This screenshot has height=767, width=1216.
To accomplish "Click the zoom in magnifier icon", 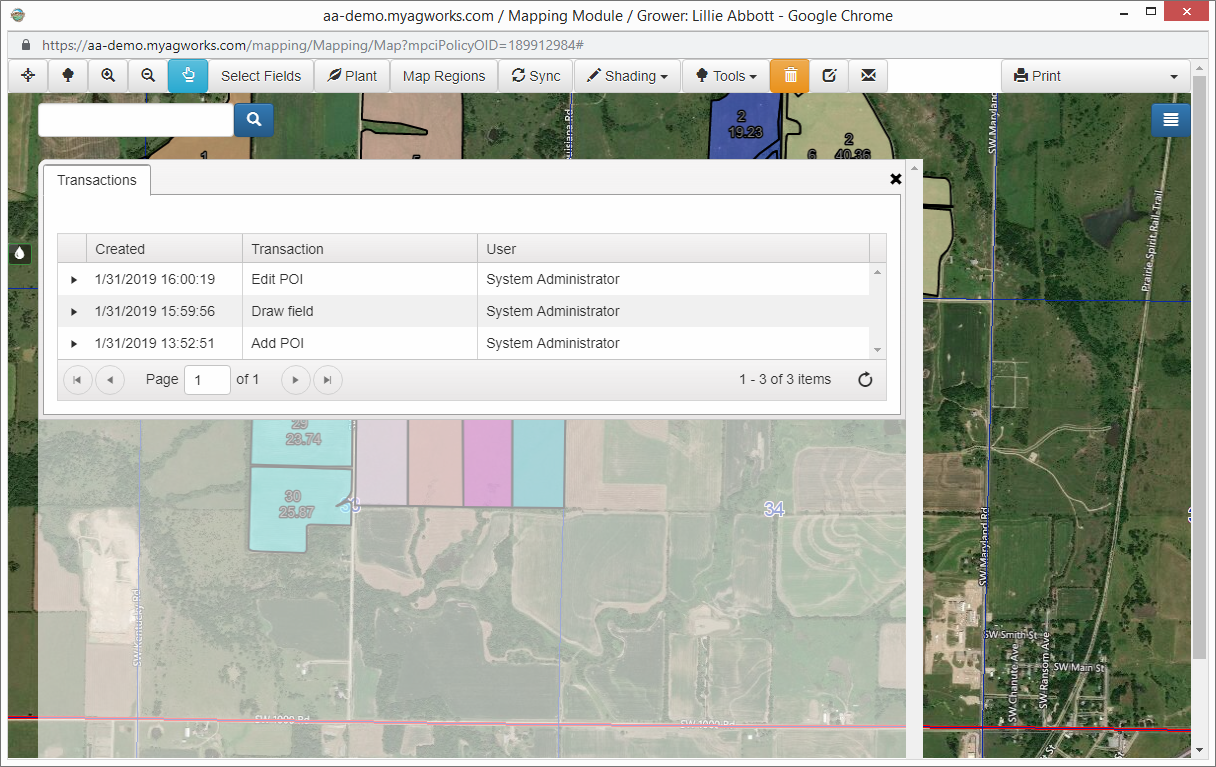I will 108,76.
